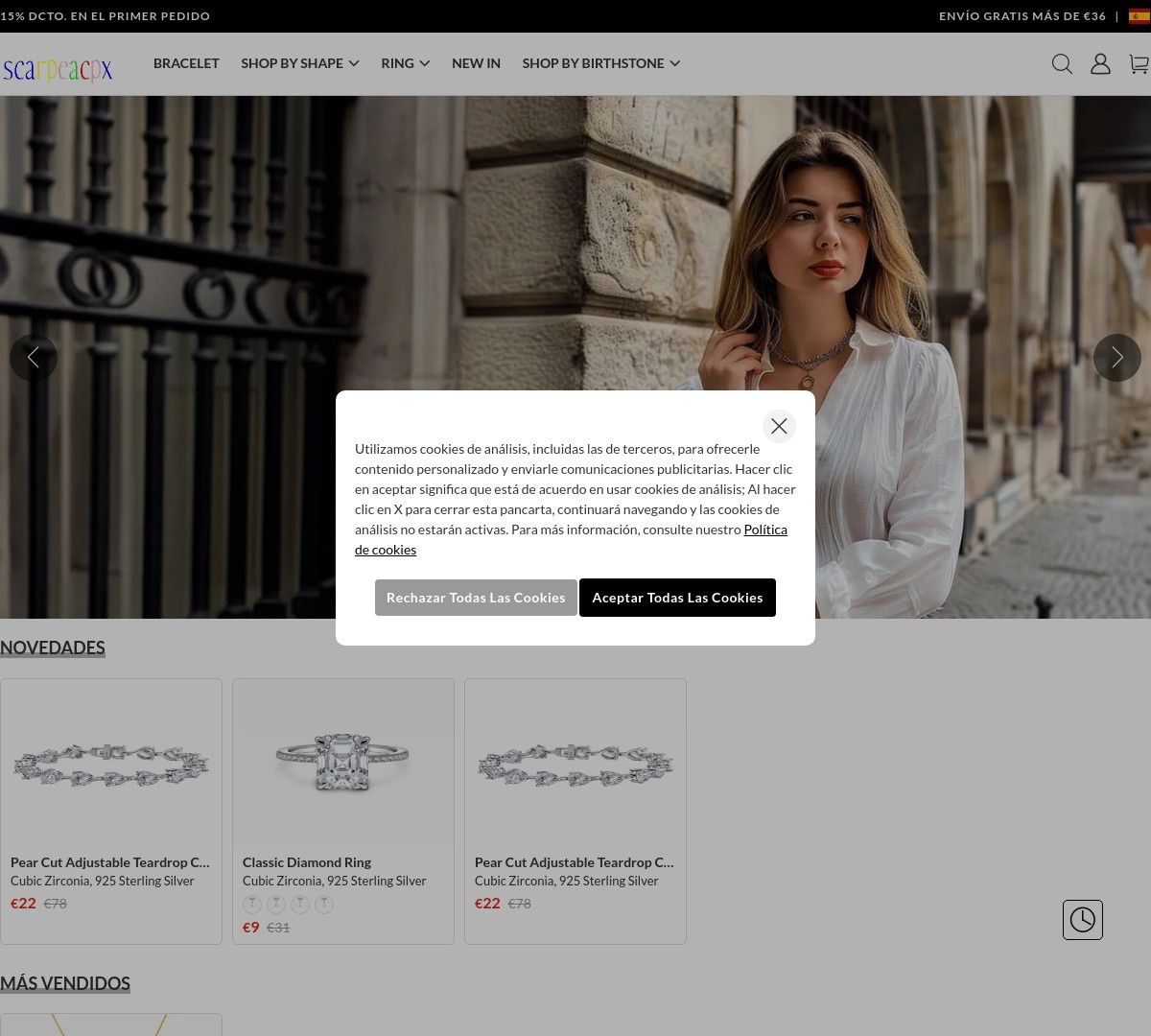View the Classic Diamond Ring product image

pos(343,763)
